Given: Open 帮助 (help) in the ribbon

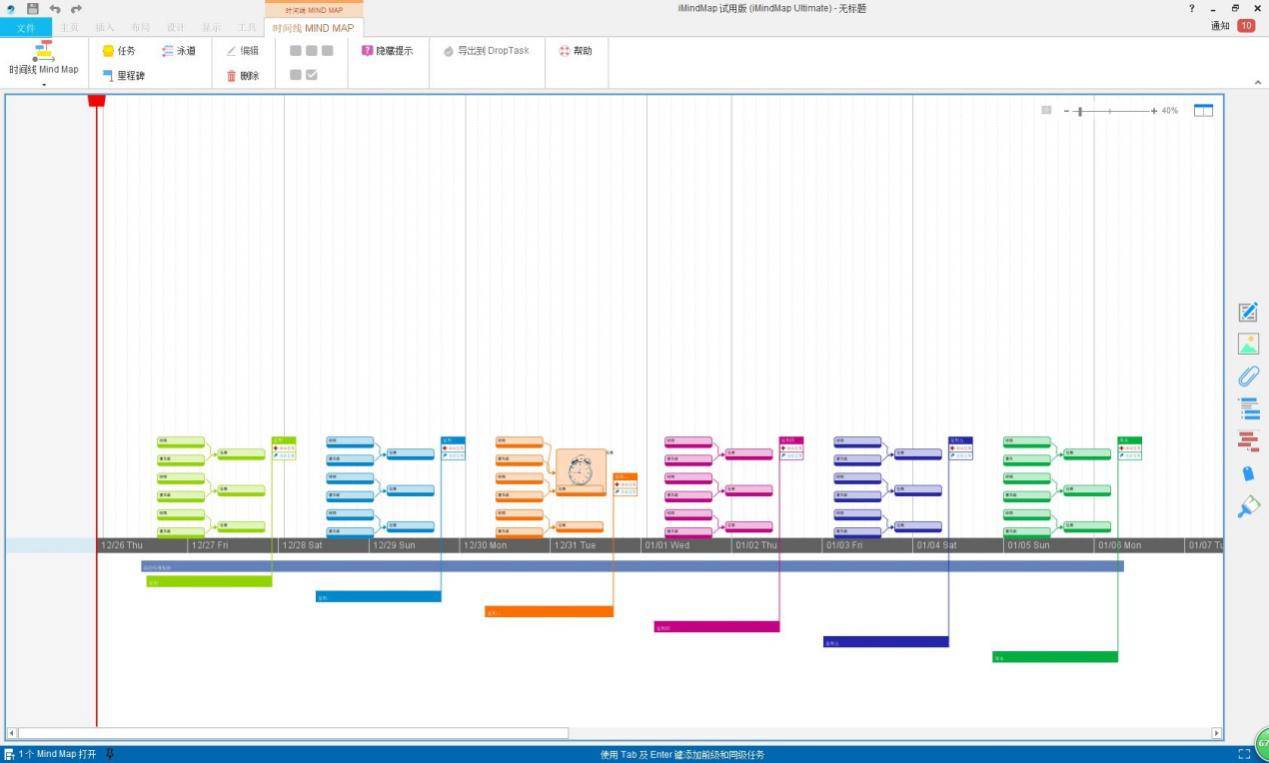Looking at the screenshot, I should point(575,51).
